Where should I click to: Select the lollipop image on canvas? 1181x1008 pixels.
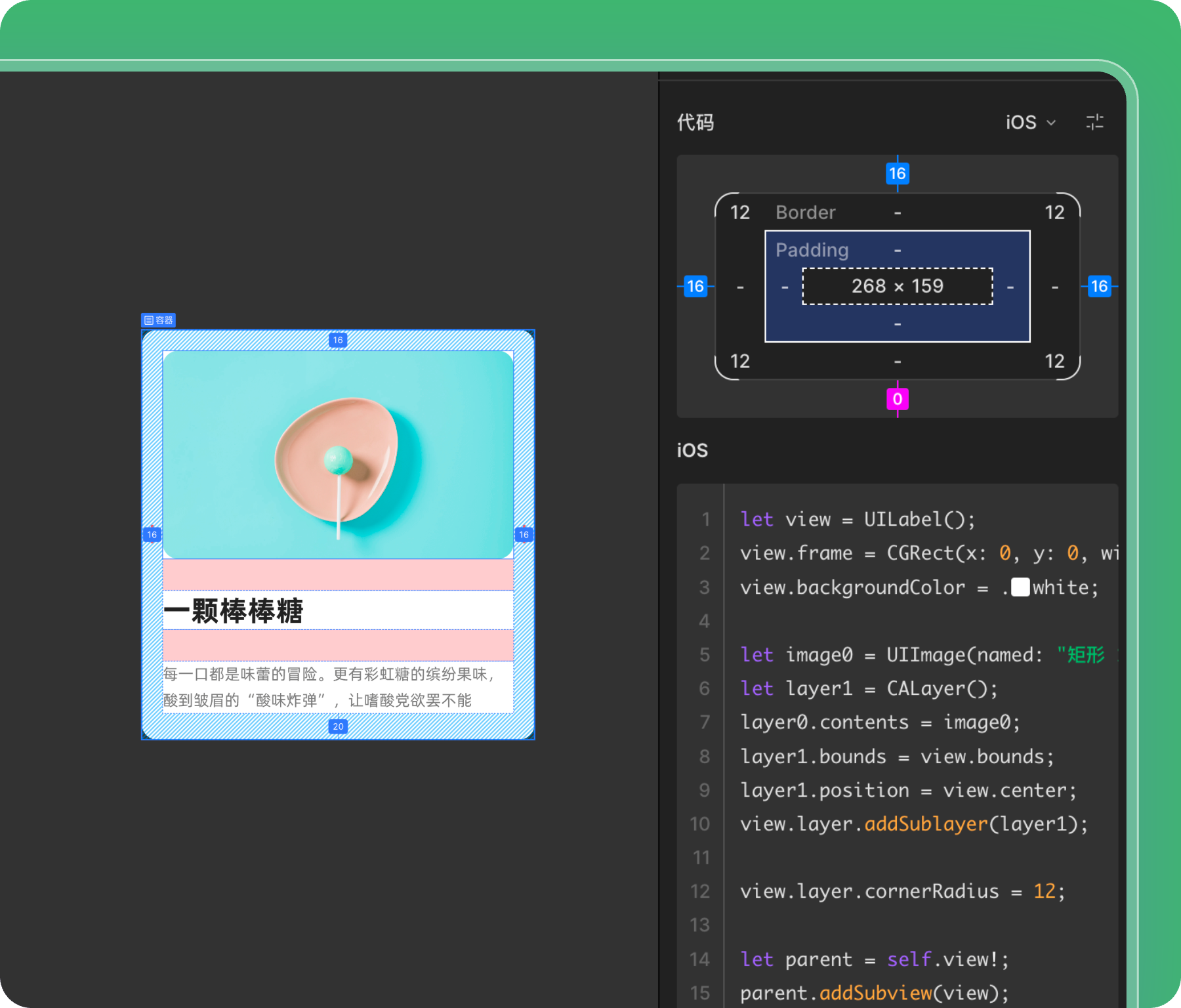338,454
